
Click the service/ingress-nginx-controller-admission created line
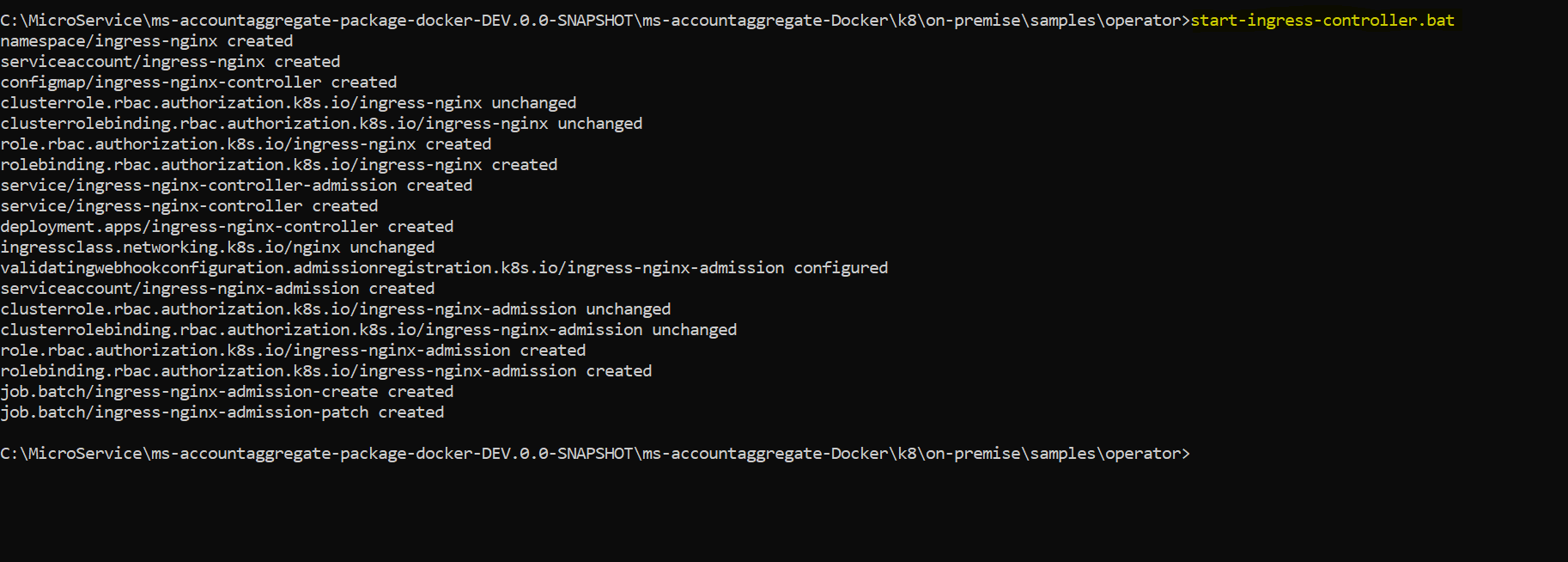[x=236, y=186]
